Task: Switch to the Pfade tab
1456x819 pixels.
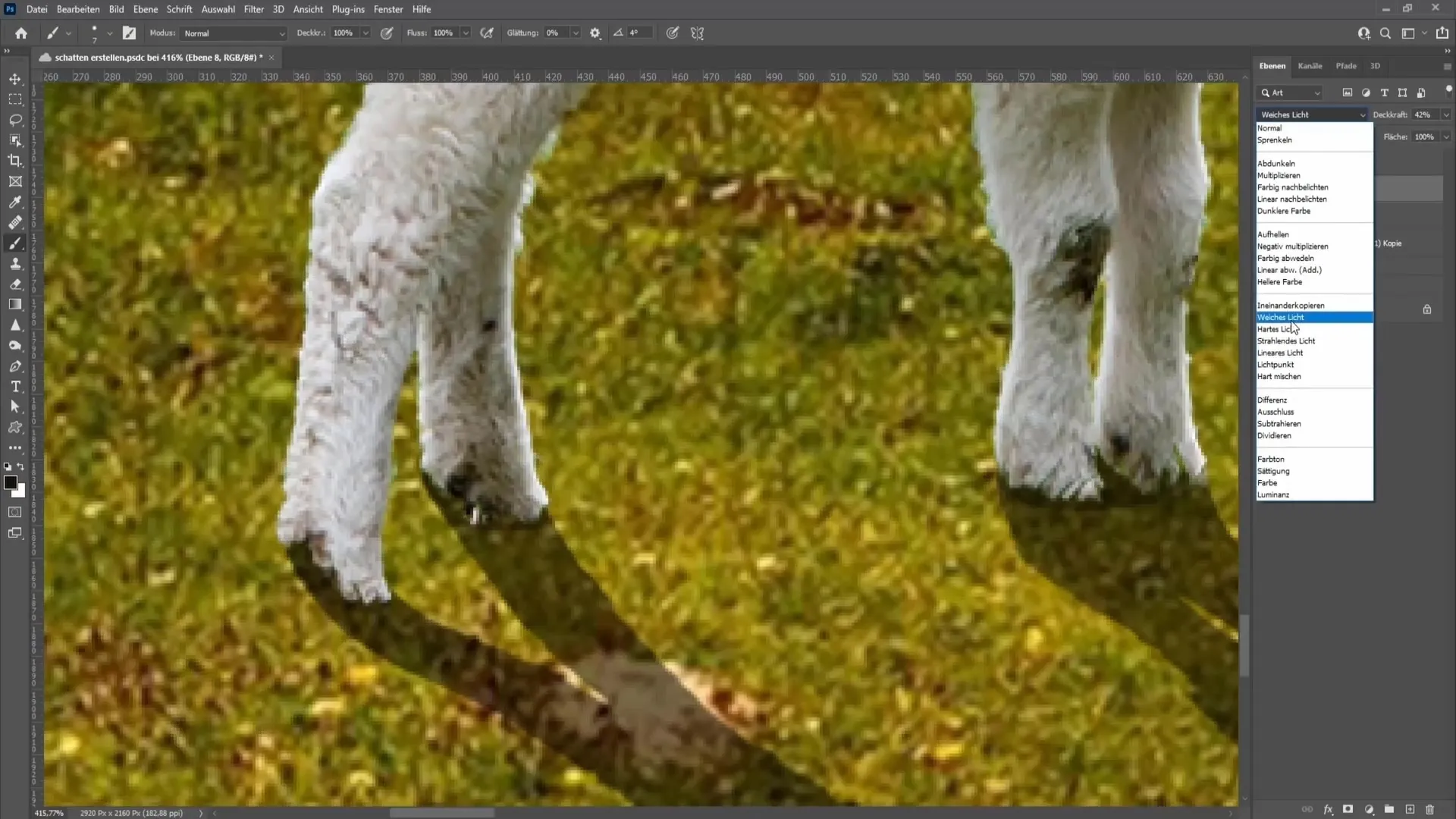Action: point(1346,65)
